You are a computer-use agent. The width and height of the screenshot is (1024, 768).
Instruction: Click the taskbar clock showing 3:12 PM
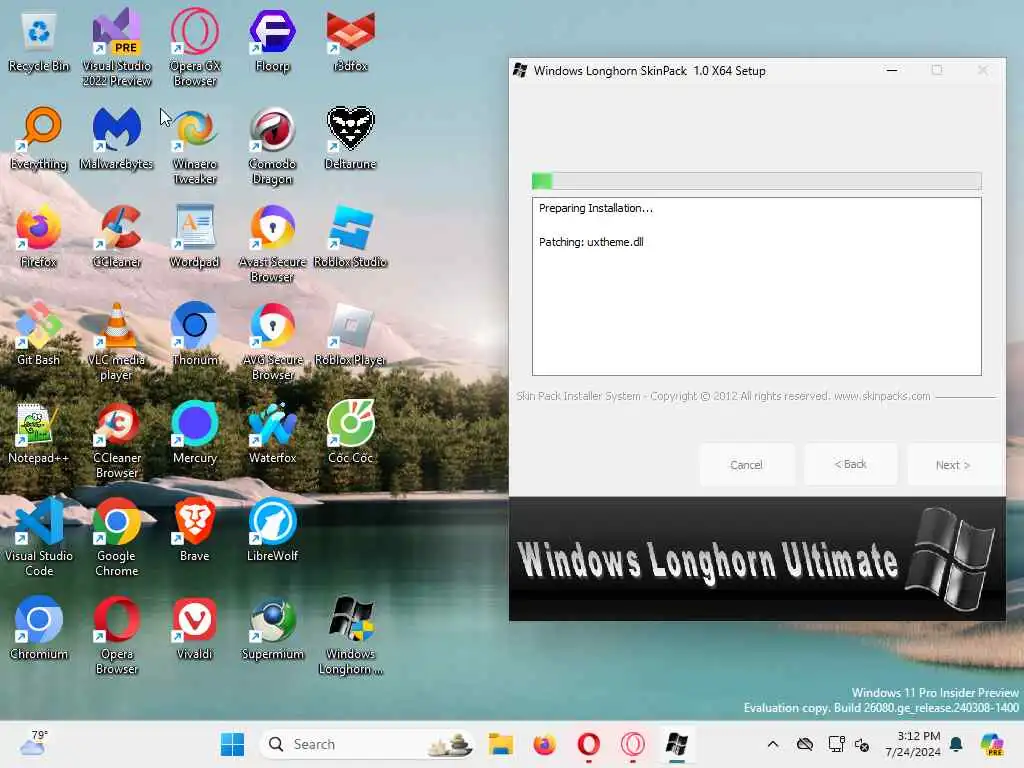click(x=913, y=744)
